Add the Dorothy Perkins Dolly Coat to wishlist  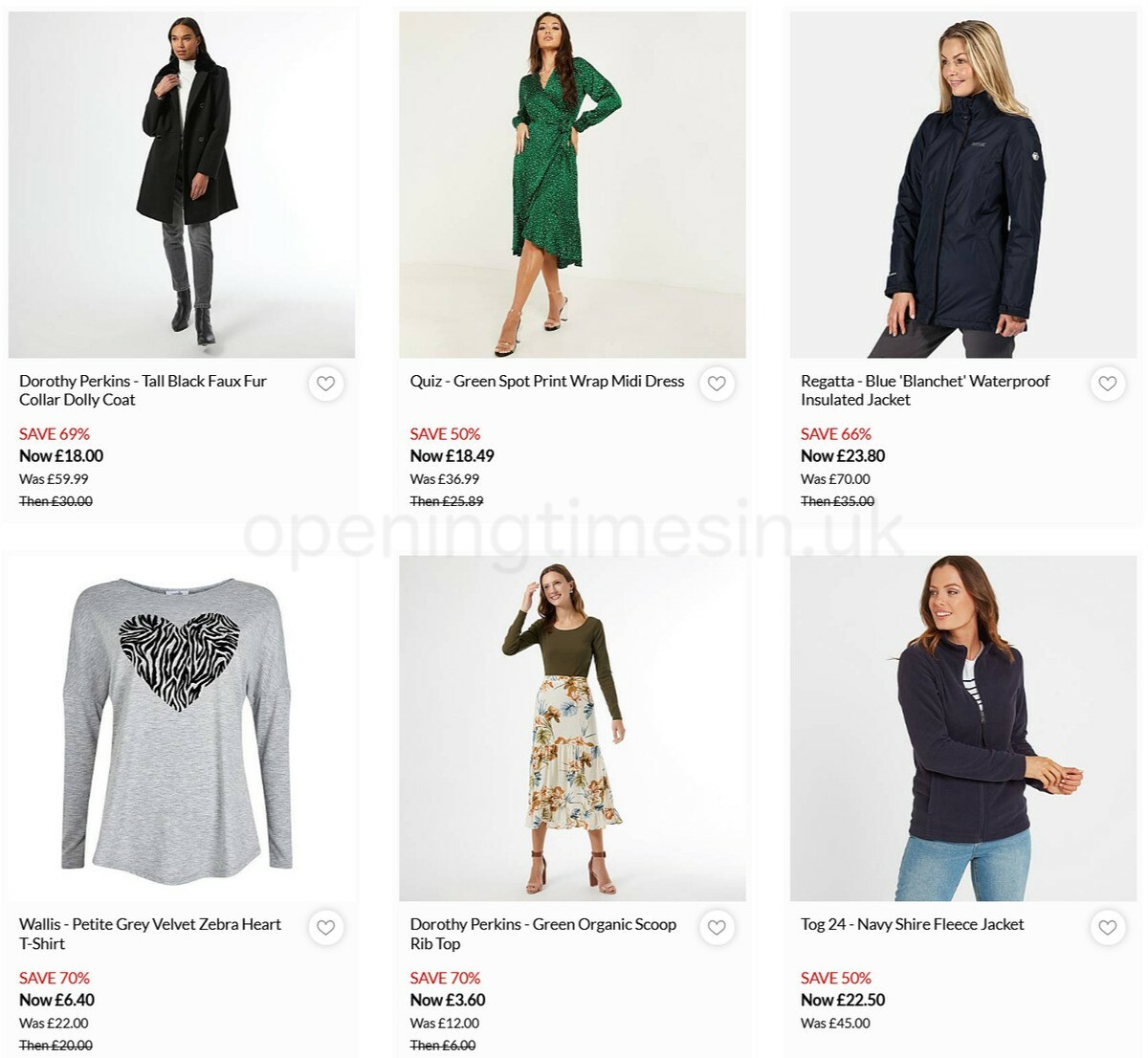[x=326, y=384]
